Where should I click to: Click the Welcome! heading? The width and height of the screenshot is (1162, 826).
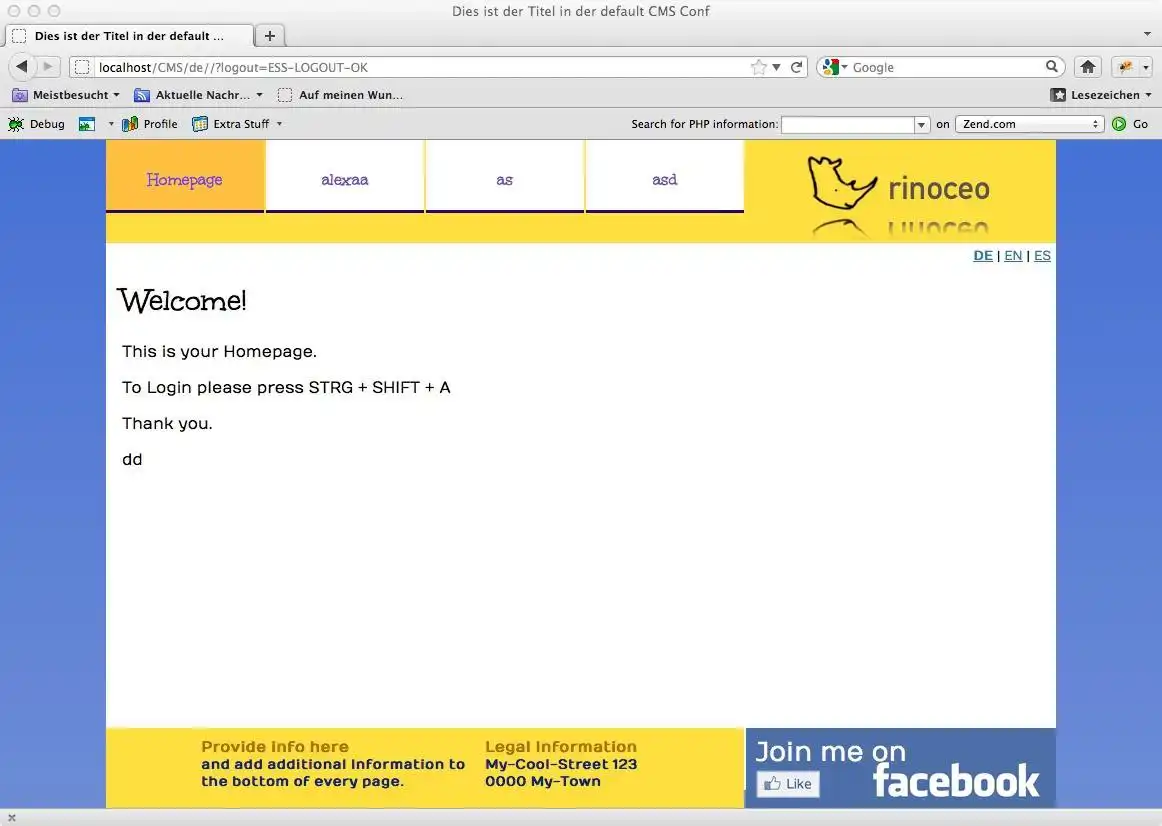[x=182, y=301]
